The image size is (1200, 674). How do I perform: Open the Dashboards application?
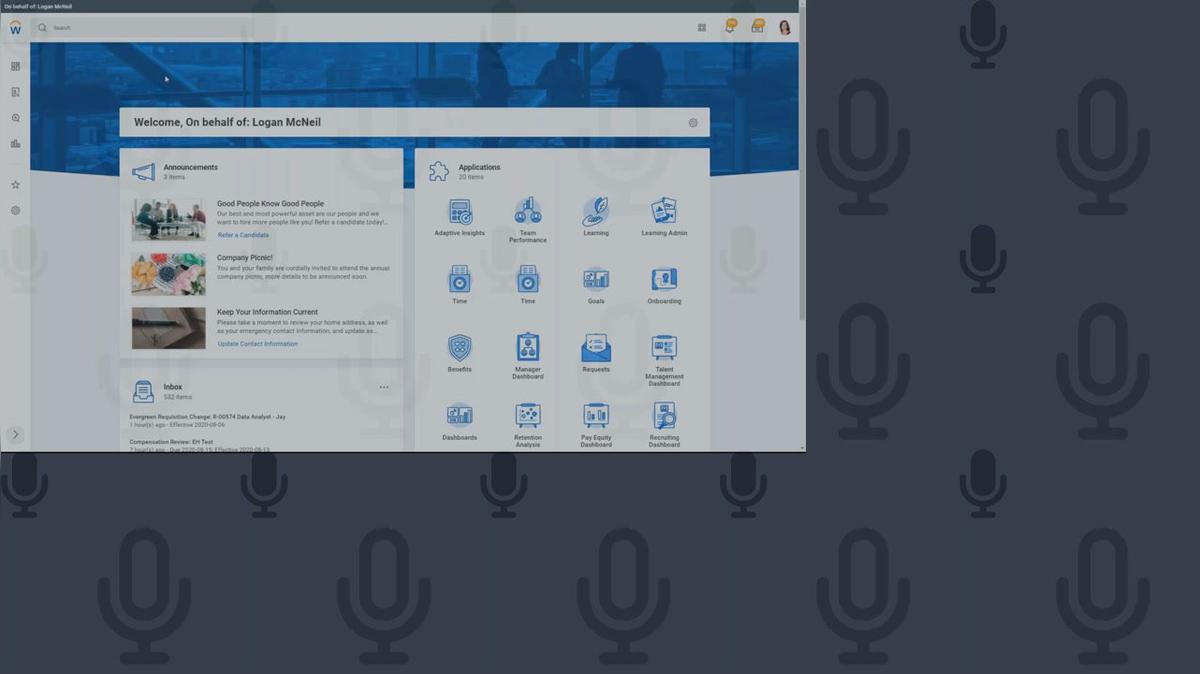pos(460,415)
